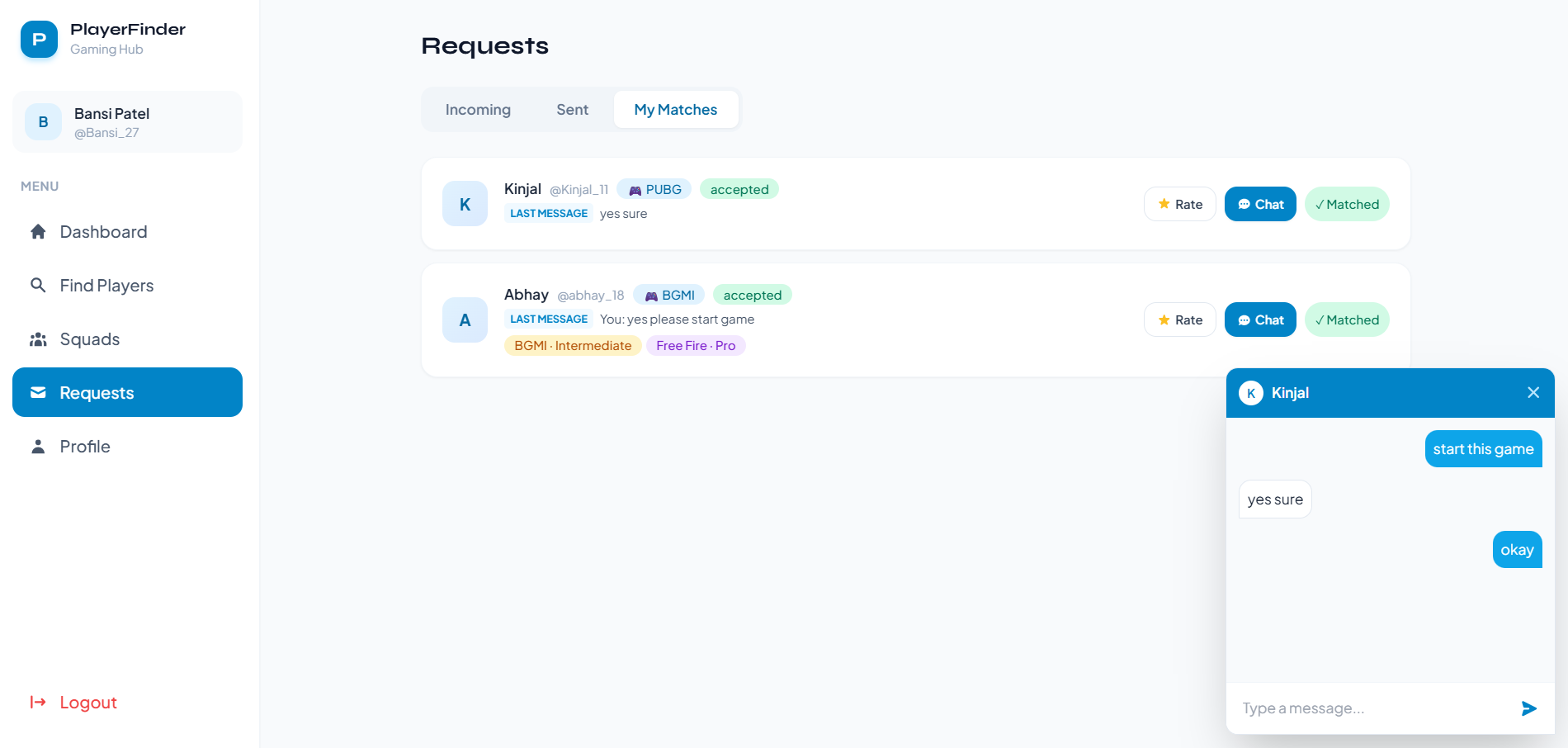The height and width of the screenshot is (748, 1568).
Task: Click the Logout arrow icon
Action: pos(38,703)
